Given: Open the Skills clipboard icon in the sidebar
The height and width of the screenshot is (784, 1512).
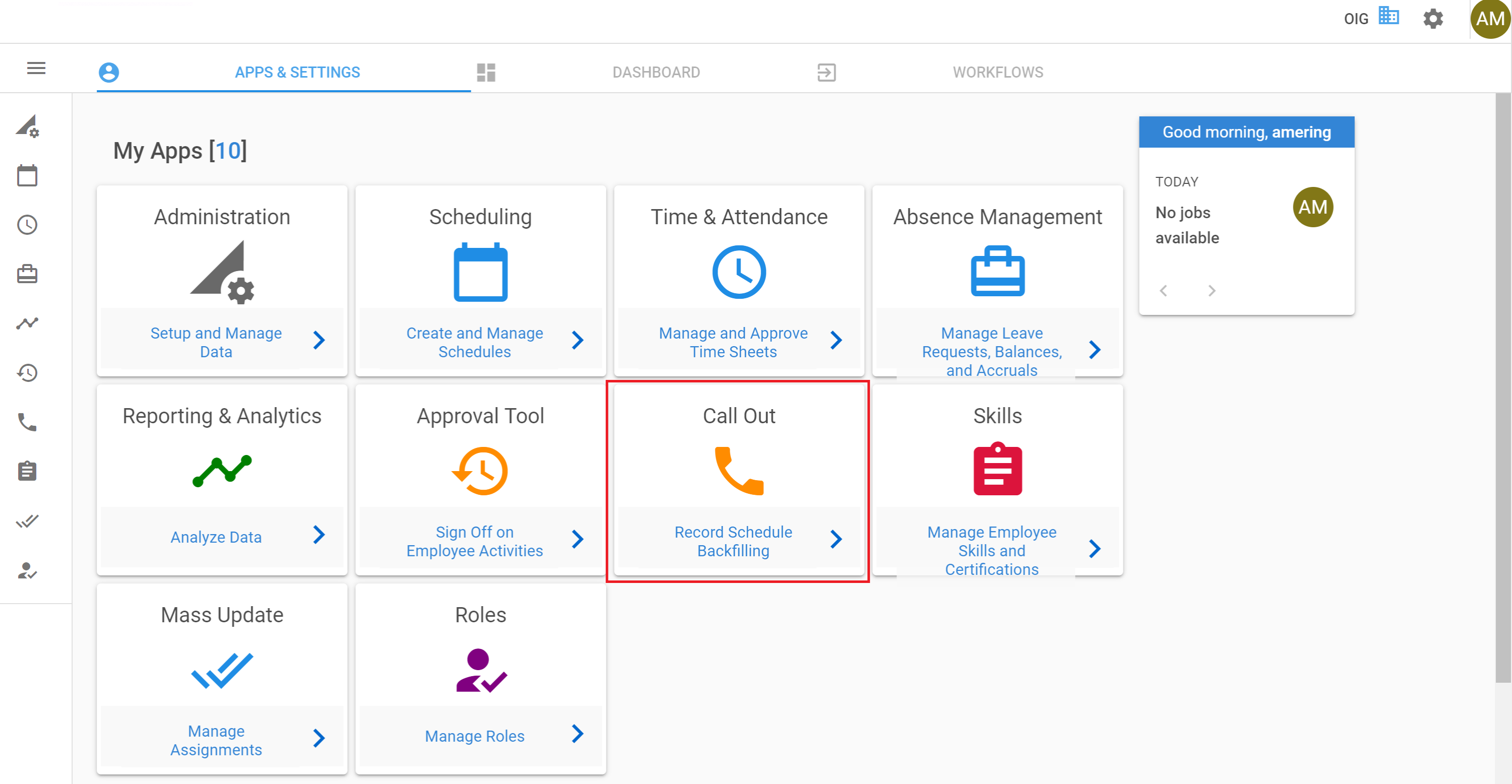Looking at the screenshot, I should click(x=27, y=471).
